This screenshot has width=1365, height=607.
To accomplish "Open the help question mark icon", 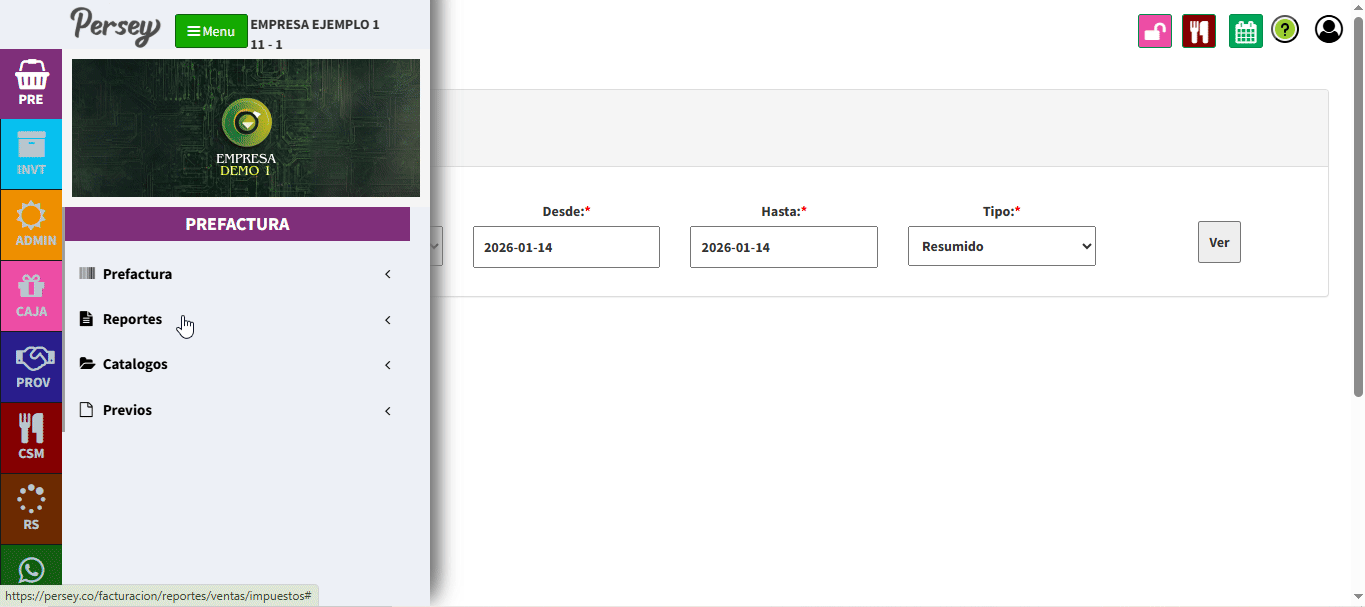I will (x=1285, y=30).
